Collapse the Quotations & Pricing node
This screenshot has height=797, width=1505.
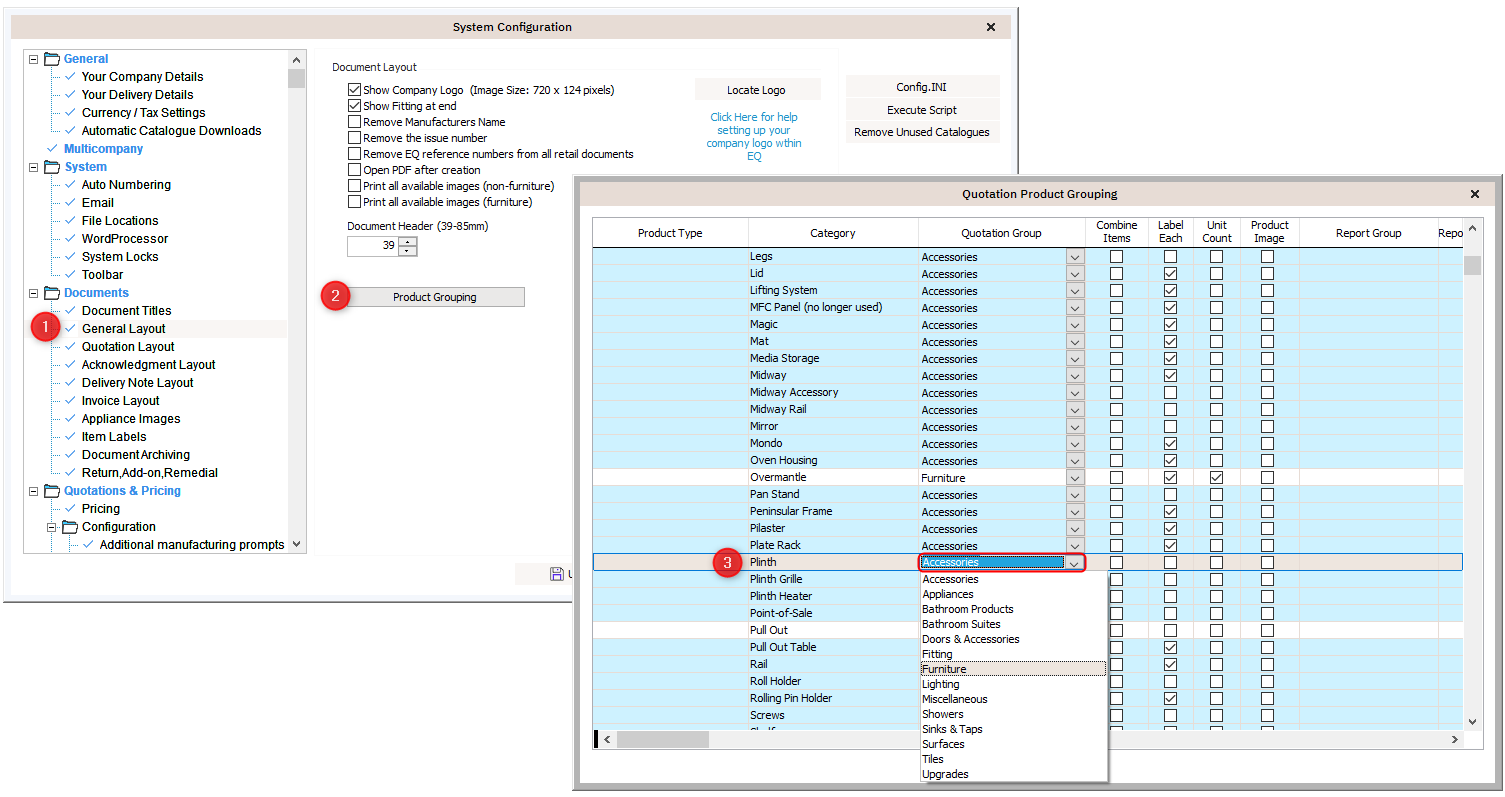33,491
